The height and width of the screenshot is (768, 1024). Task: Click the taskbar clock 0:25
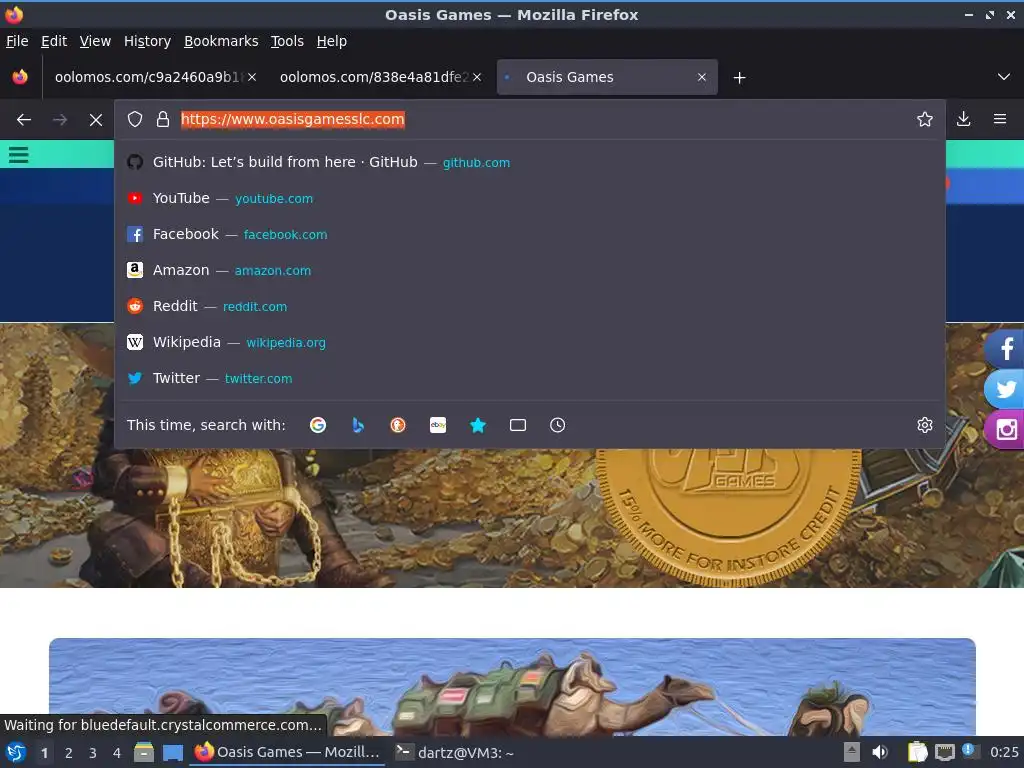point(1004,752)
